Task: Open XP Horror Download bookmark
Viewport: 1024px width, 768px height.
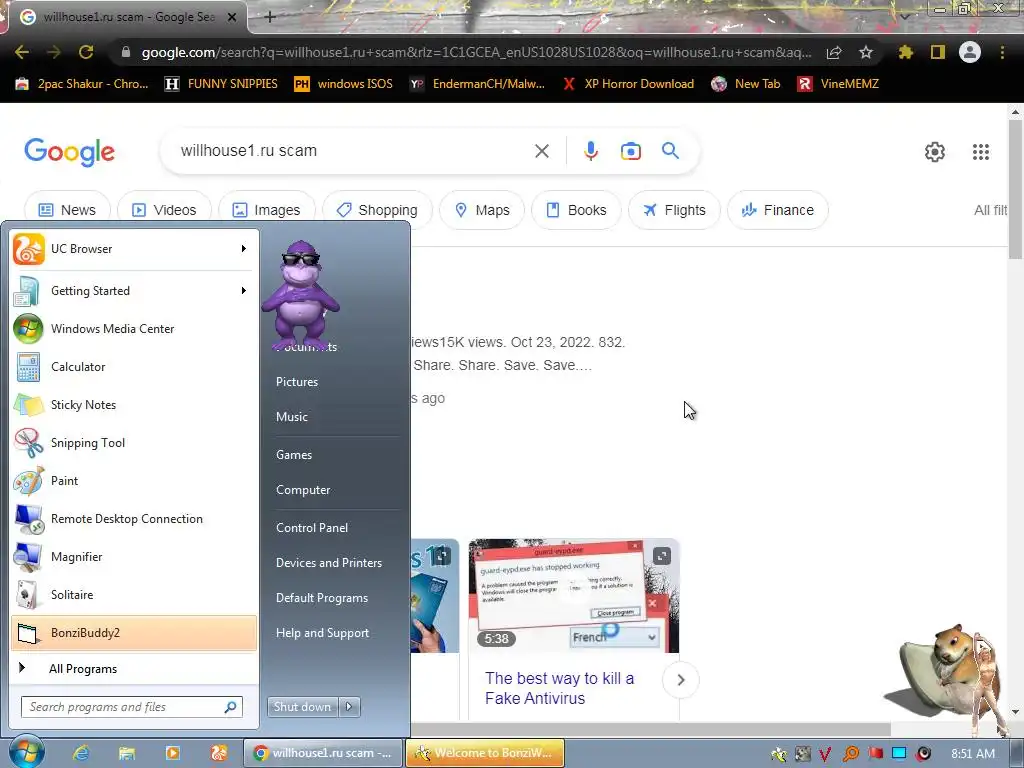Action: [628, 84]
